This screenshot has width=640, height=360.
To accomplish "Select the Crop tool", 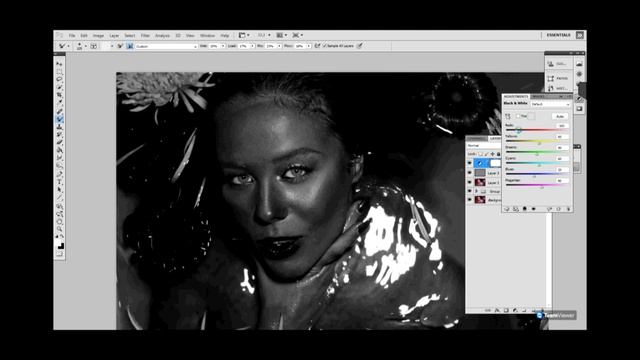I will coord(60,95).
